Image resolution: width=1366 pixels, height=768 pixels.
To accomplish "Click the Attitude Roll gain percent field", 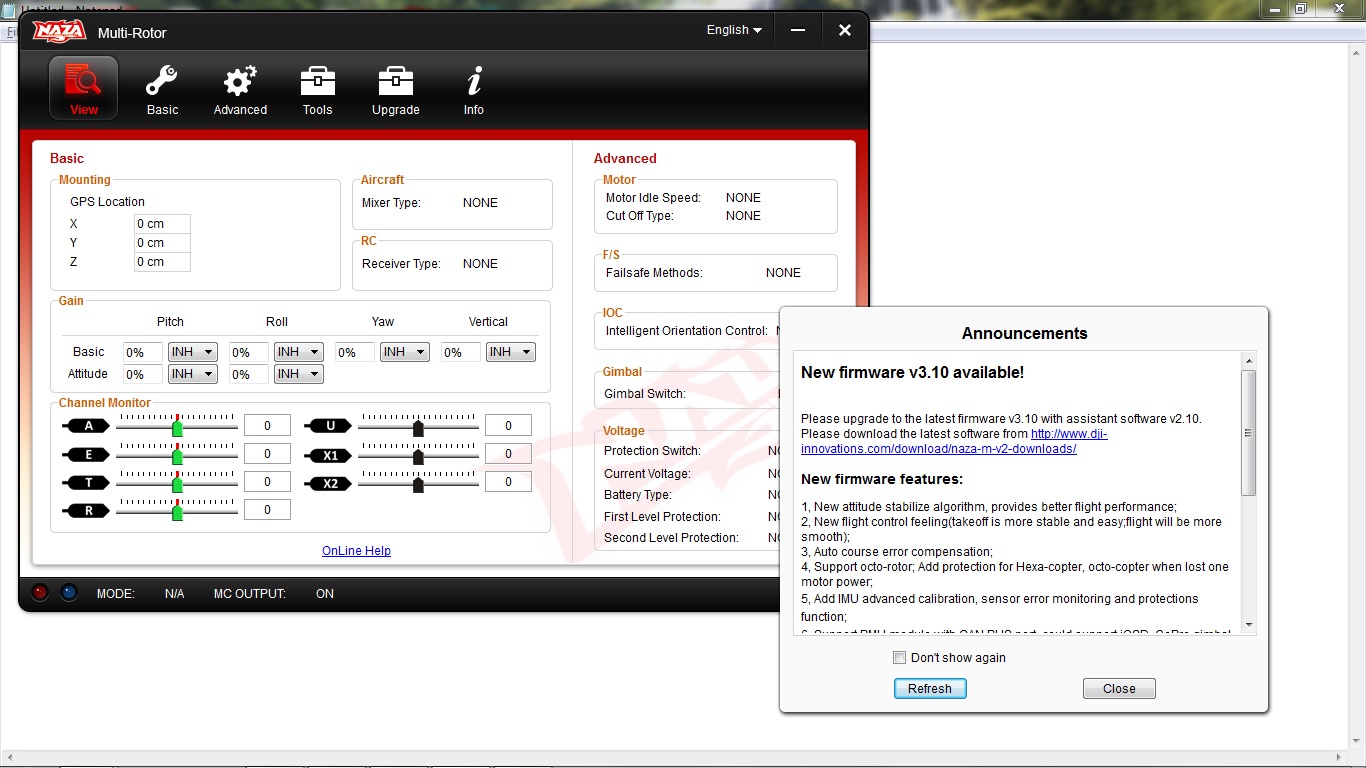I will pyautogui.click(x=249, y=374).
